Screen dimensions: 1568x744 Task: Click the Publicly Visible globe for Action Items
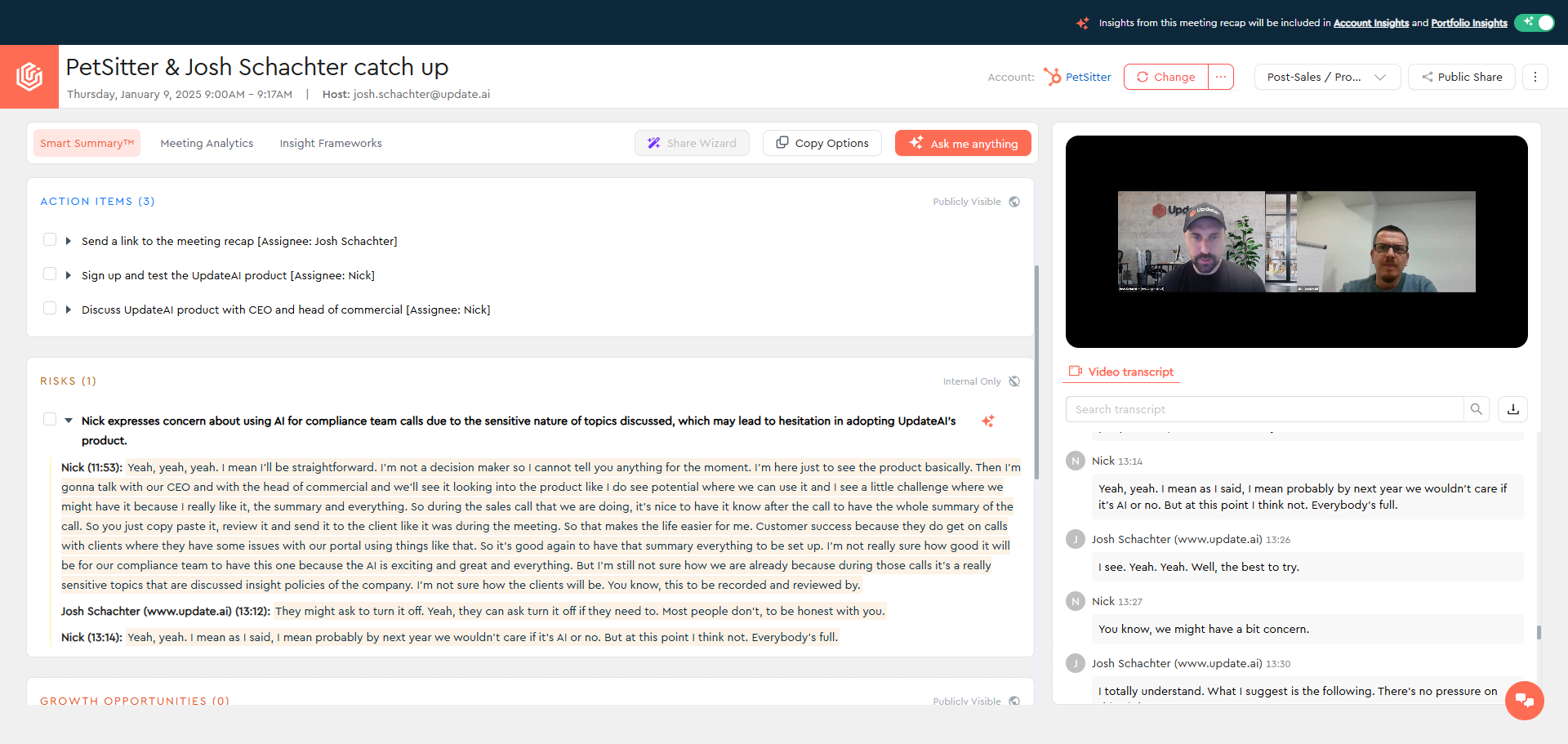(1014, 202)
